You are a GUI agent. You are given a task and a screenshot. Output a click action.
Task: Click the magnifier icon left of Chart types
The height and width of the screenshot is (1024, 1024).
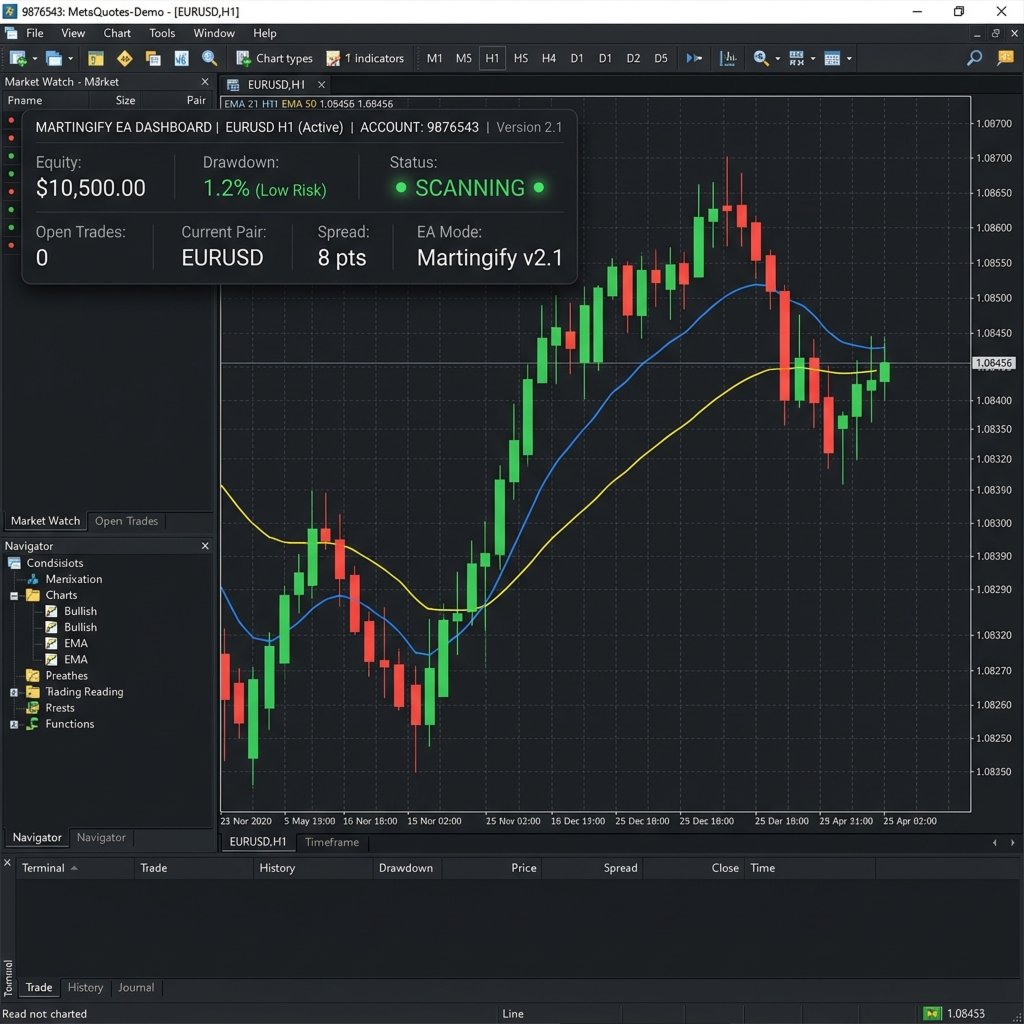point(210,58)
